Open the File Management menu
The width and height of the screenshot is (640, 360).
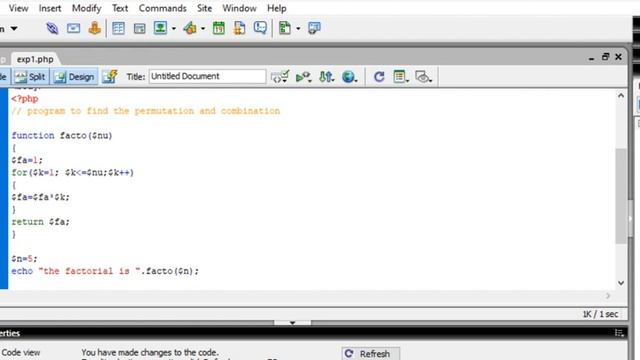(327, 77)
